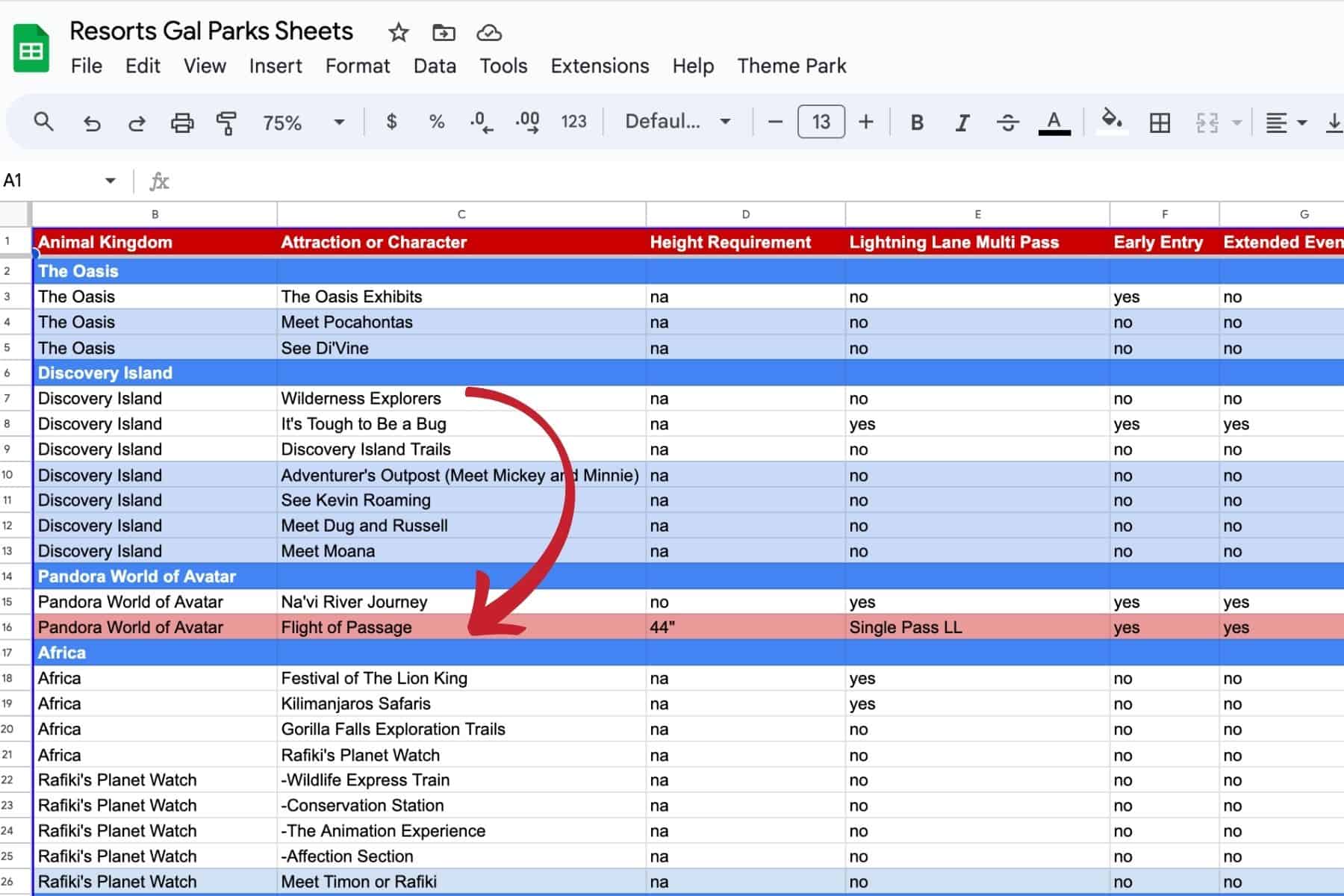Open the vertical align tool
Screen dimensions: 1344x896
click(1334, 122)
